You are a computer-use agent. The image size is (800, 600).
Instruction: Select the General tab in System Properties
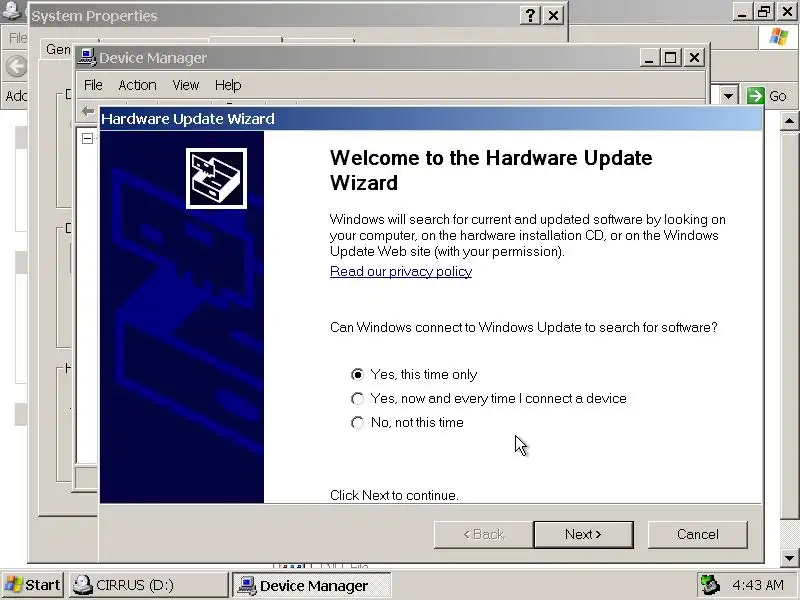click(58, 49)
